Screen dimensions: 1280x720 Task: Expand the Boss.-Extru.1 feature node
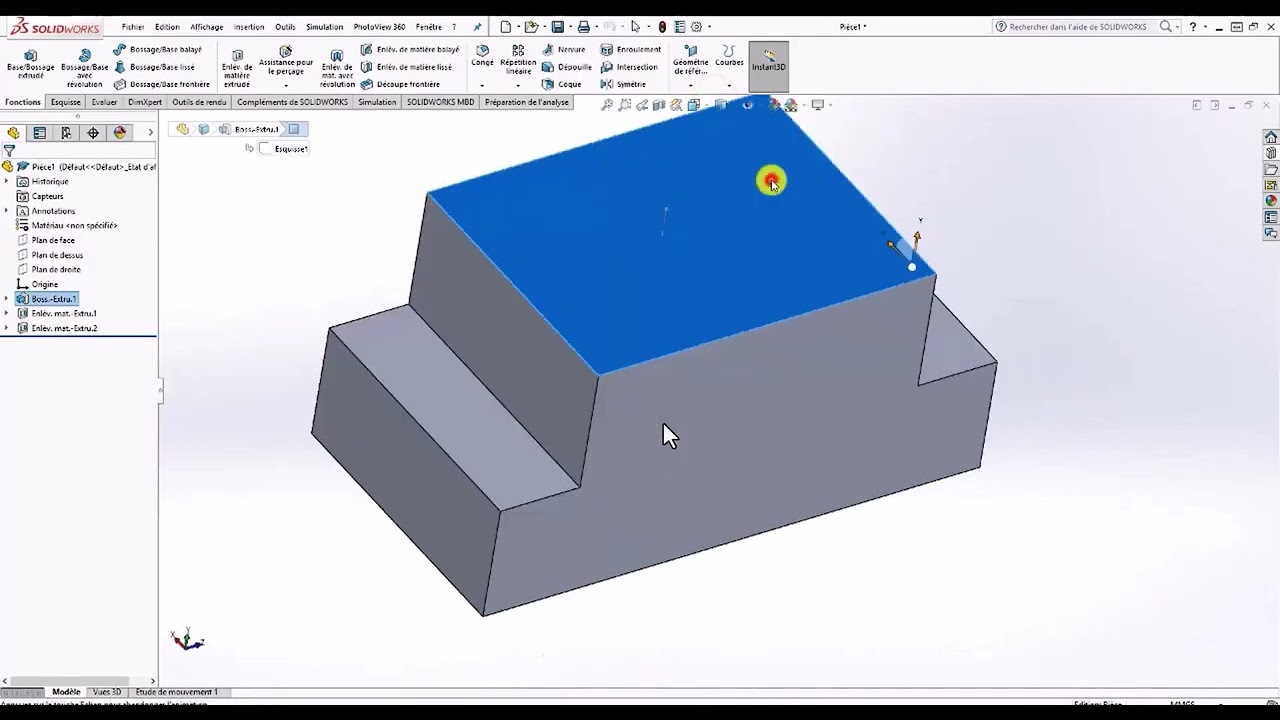7,299
